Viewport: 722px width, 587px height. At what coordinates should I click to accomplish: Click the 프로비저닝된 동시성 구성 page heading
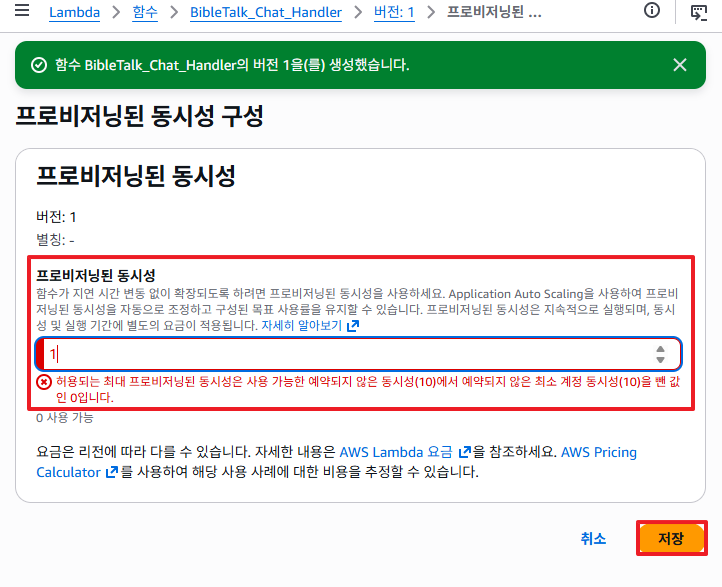(139, 116)
